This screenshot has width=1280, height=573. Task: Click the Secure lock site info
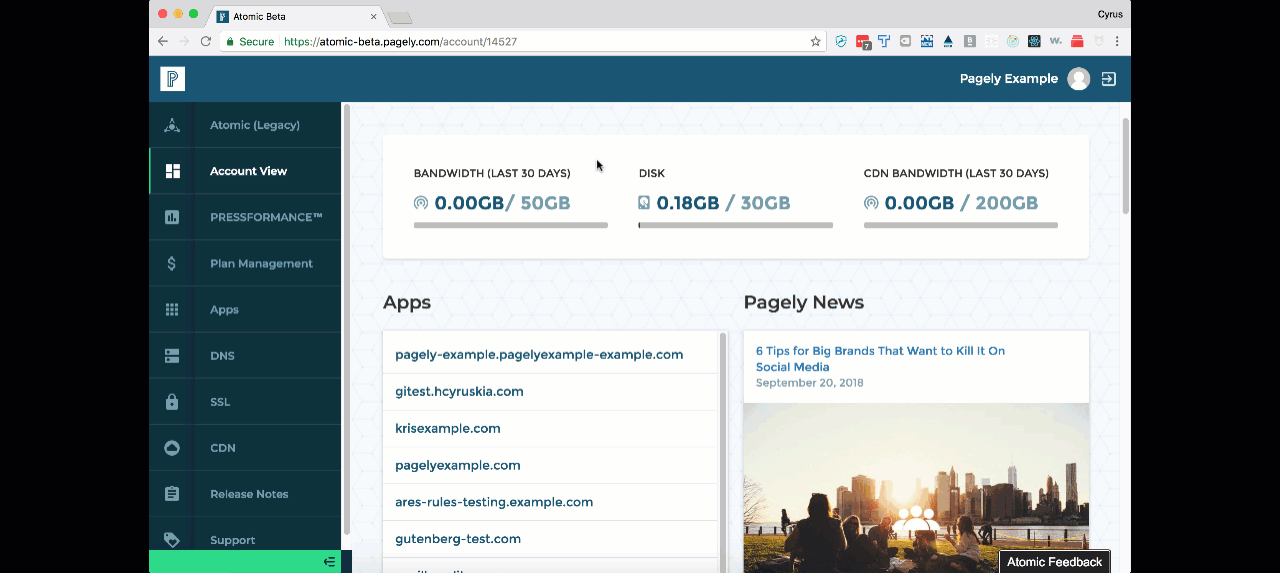(x=250, y=42)
